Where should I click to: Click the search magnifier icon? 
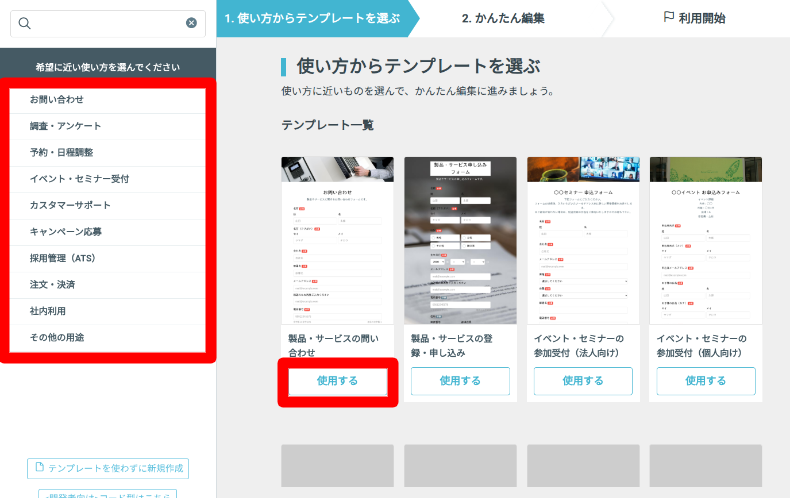(x=24, y=23)
